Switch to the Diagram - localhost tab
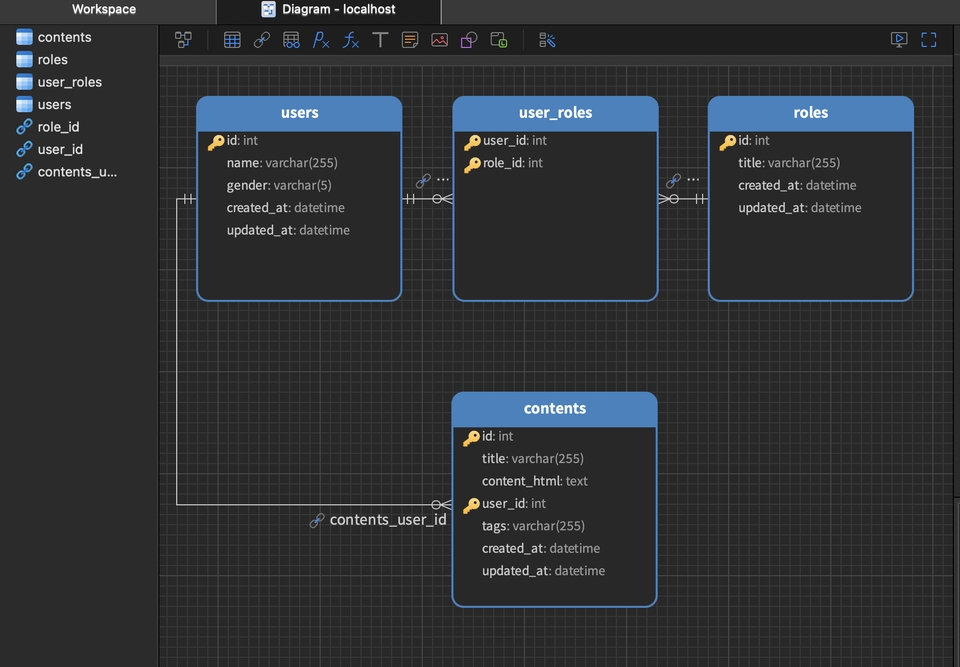 [x=328, y=9]
